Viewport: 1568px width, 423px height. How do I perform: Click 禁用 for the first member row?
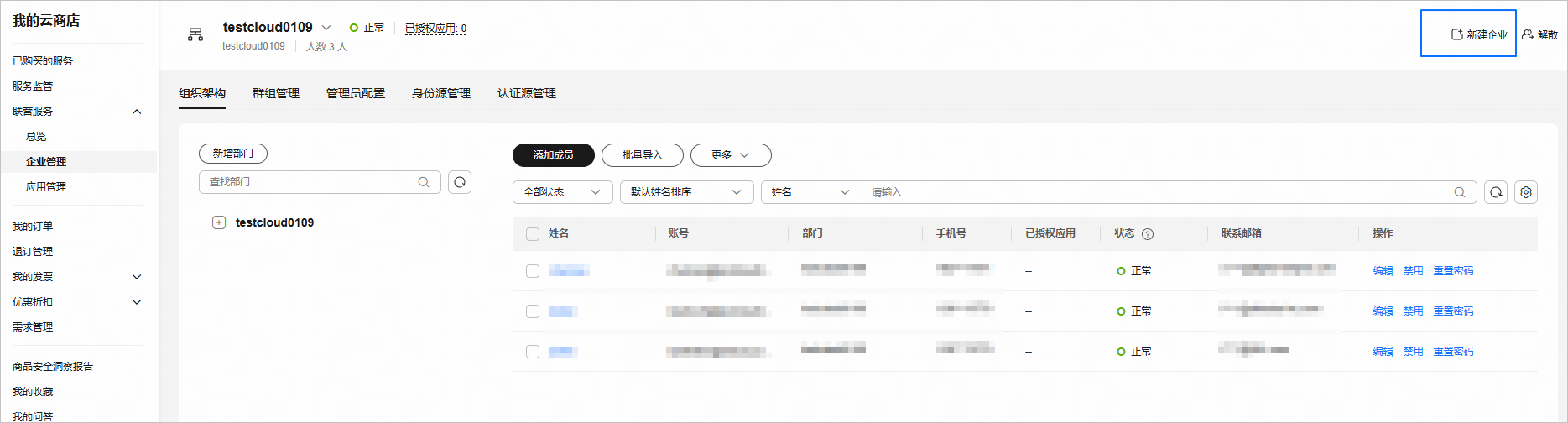pos(1413,271)
